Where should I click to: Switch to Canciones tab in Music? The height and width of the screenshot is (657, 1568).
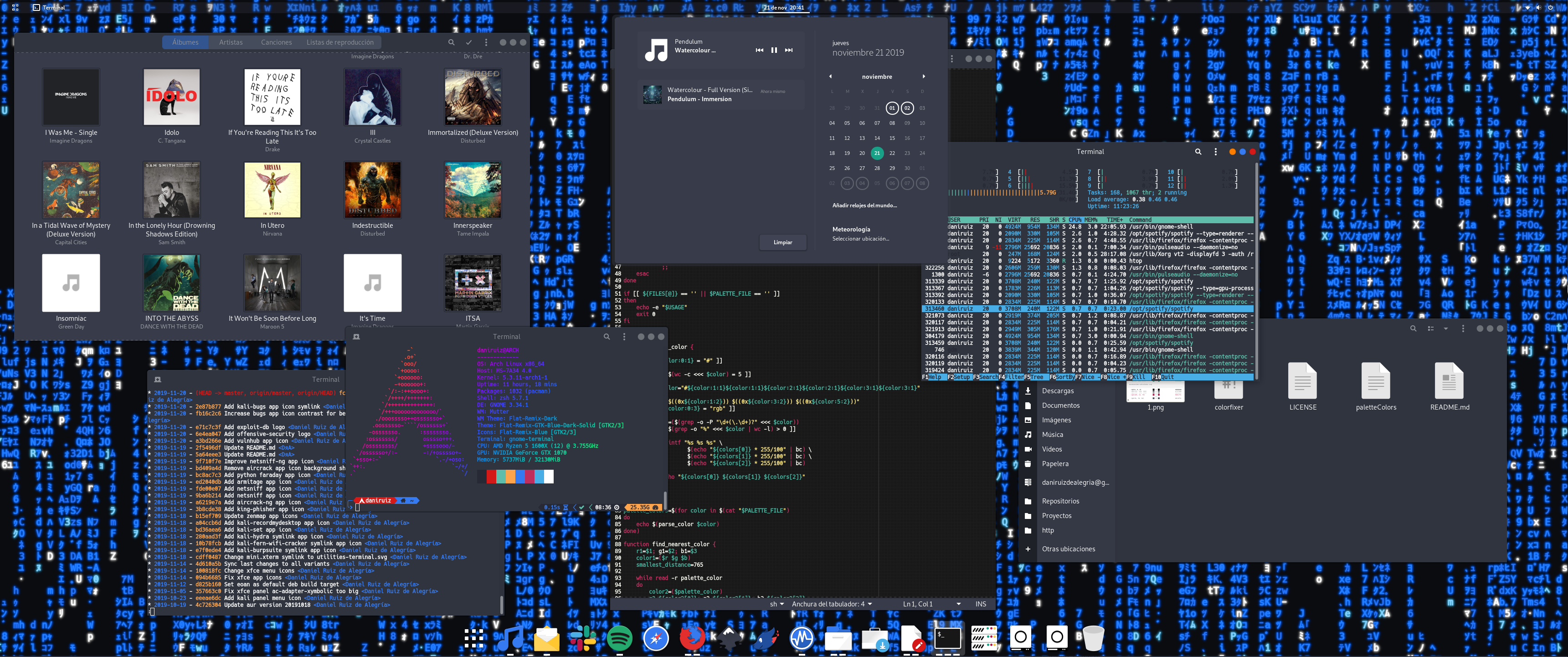276,42
